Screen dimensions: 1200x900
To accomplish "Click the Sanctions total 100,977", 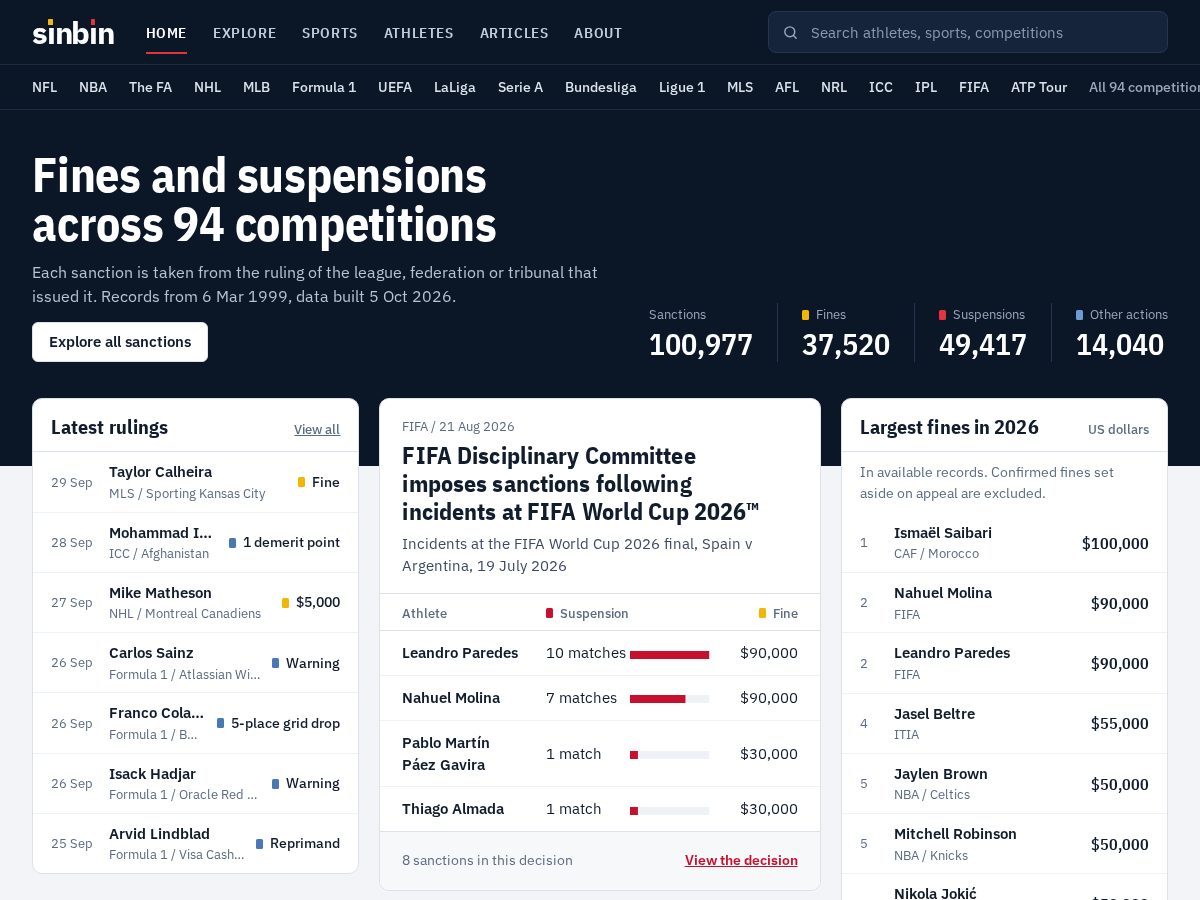I will [x=701, y=345].
